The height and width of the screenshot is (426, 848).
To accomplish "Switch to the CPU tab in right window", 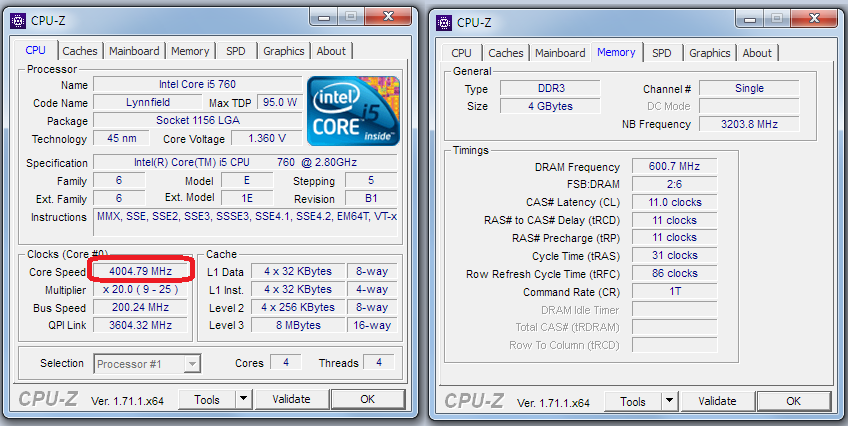I will pyautogui.click(x=462, y=53).
